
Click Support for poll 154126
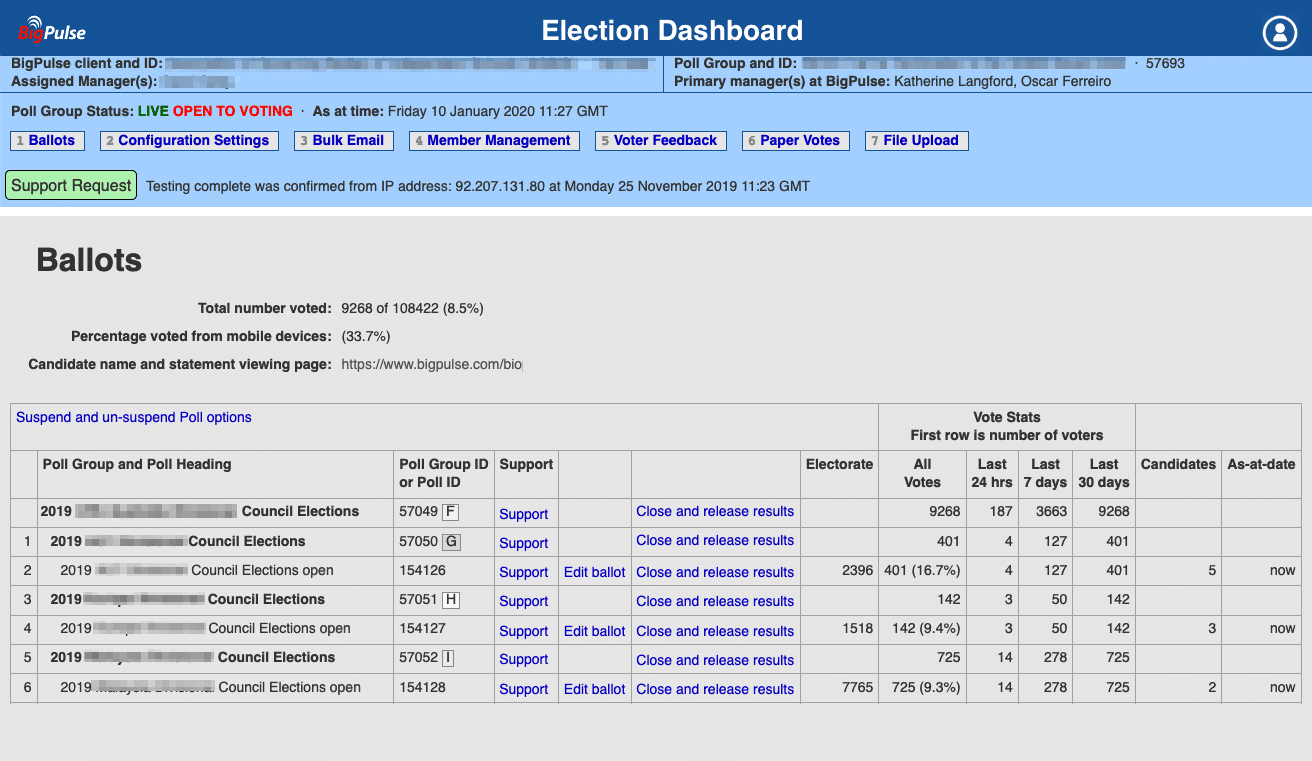click(x=523, y=571)
